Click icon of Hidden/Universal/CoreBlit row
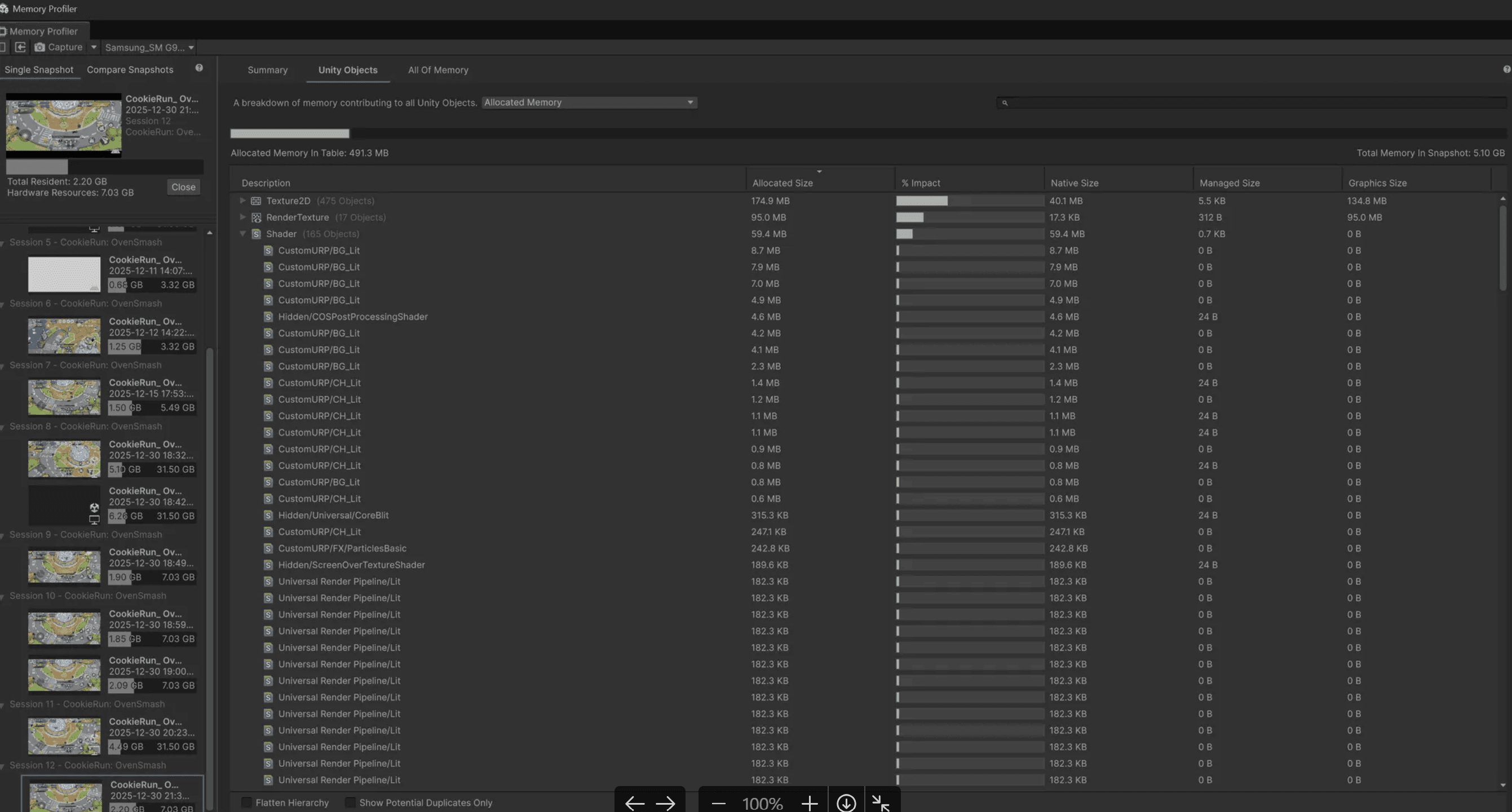Image resolution: width=1512 pixels, height=812 pixels. click(x=268, y=515)
